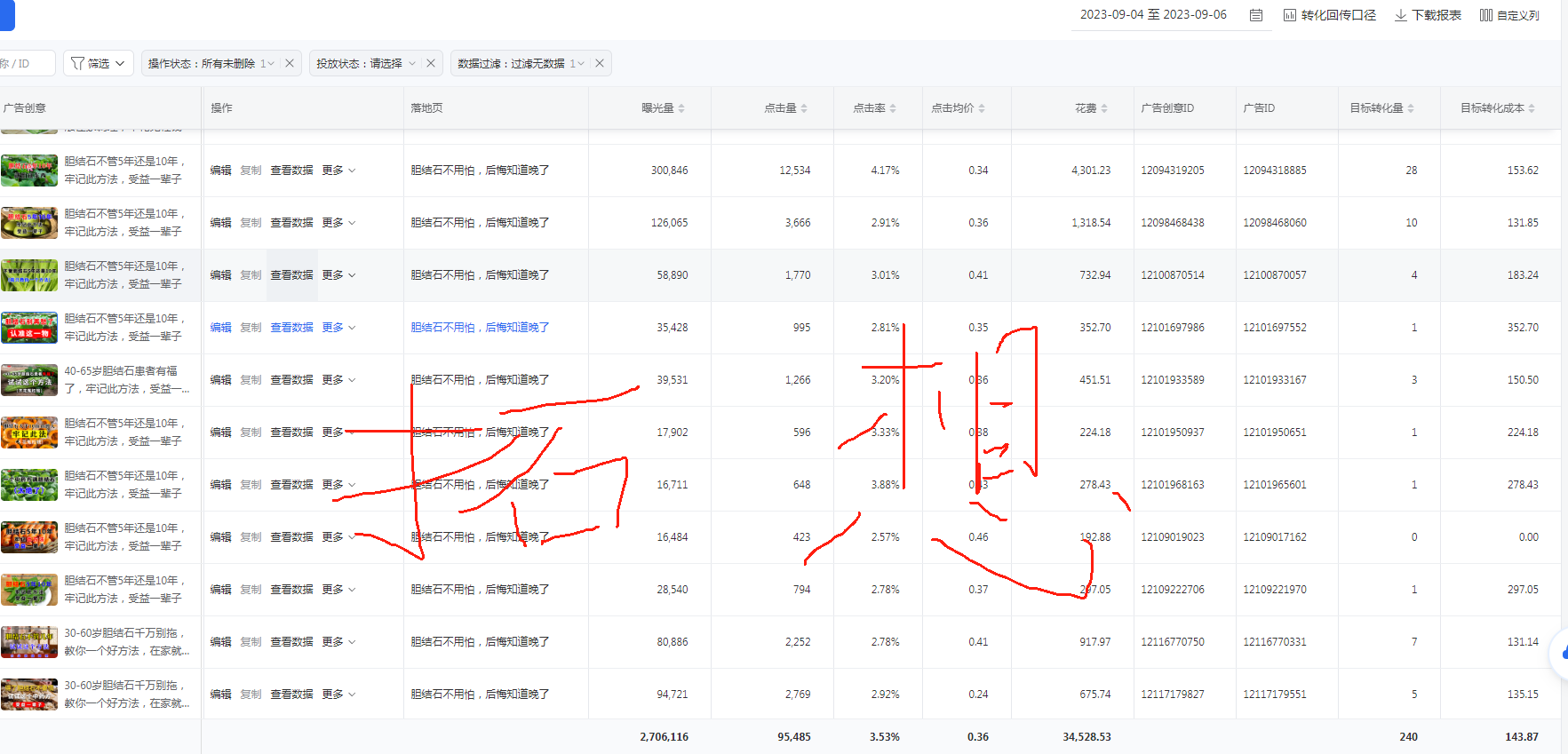Image resolution: width=1568 pixels, height=754 pixels.
Task: Open creative thumbnail in row 12101697552
Action: [29, 328]
